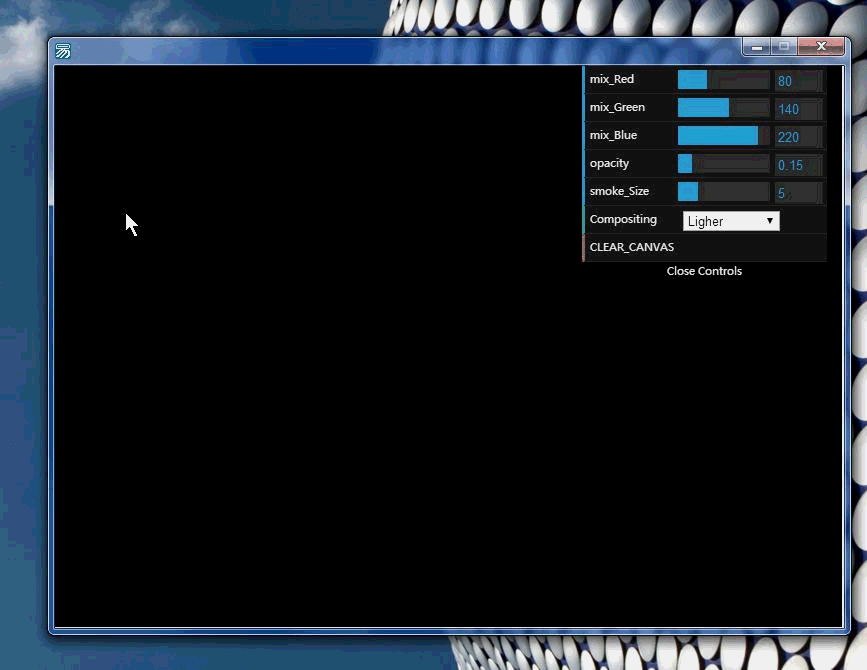Click the smoke_Size label
Image resolution: width=867 pixels, height=670 pixels.
click(619, 191)
